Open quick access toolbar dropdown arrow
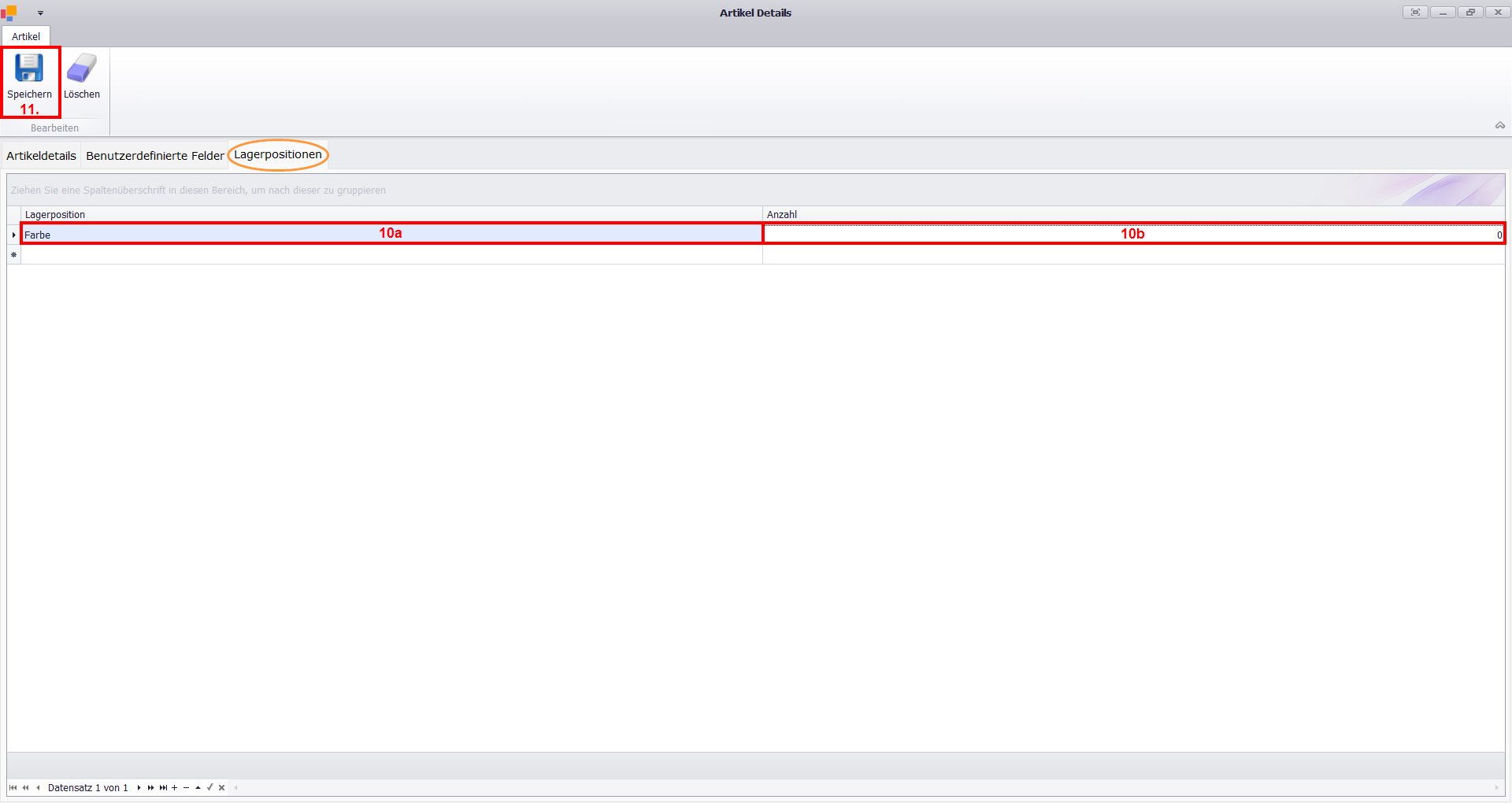The image size is (1512, 803). point(40,13)
